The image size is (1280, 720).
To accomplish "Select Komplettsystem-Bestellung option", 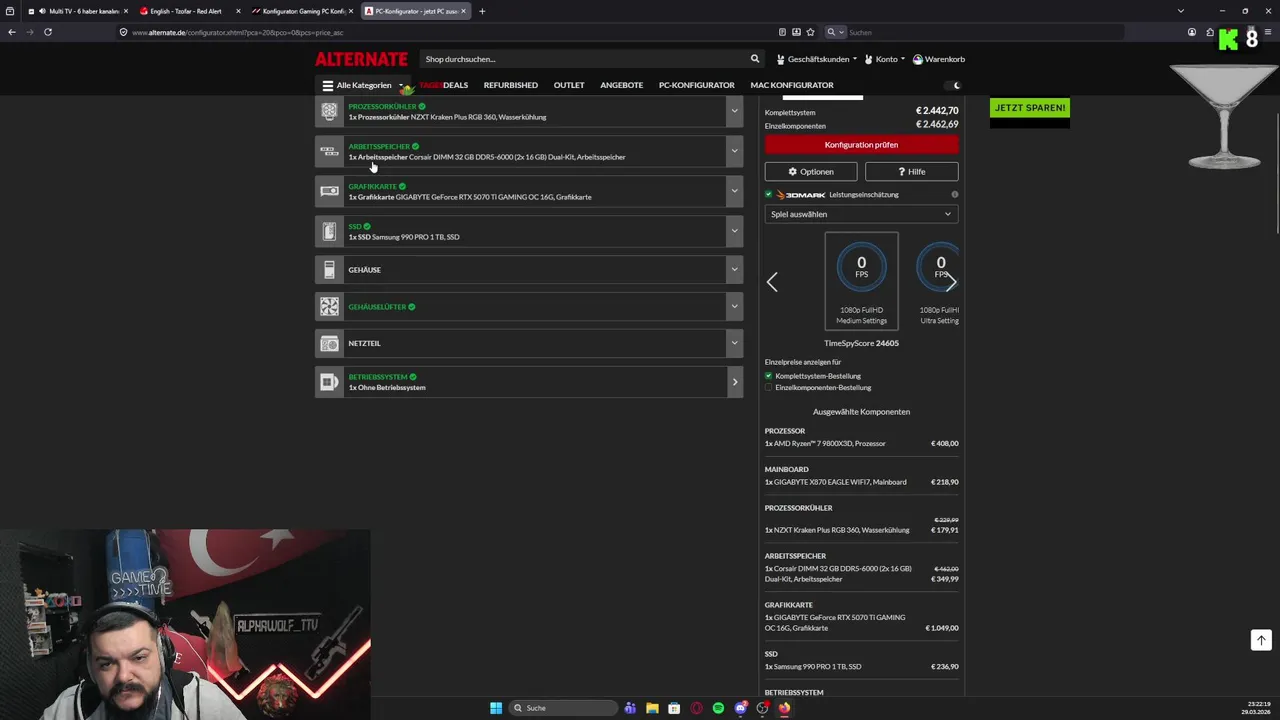I will tap(769, 376).
